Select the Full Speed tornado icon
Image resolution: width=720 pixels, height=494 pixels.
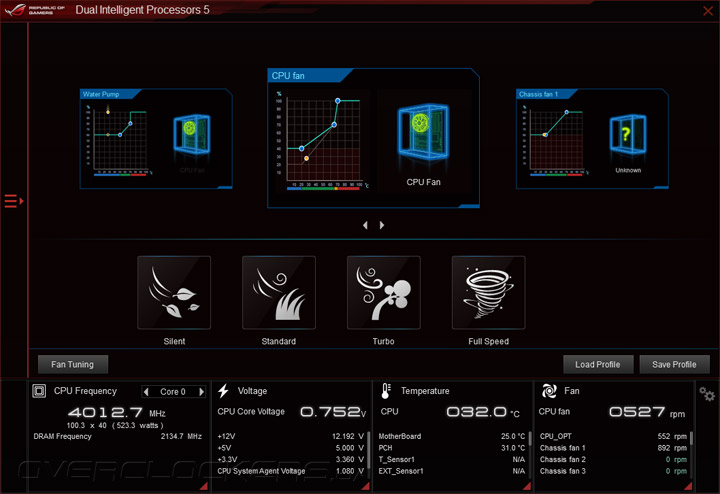click(x=488, y=292)
